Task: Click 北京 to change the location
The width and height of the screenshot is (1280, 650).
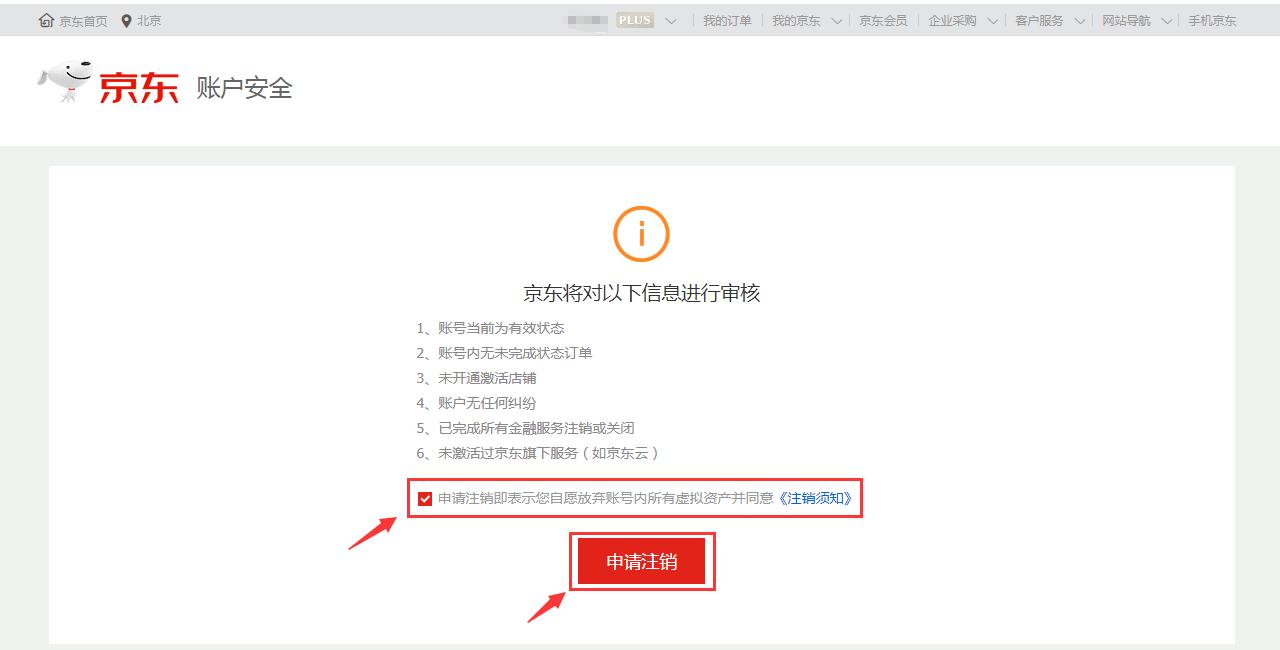Action: 147,18
